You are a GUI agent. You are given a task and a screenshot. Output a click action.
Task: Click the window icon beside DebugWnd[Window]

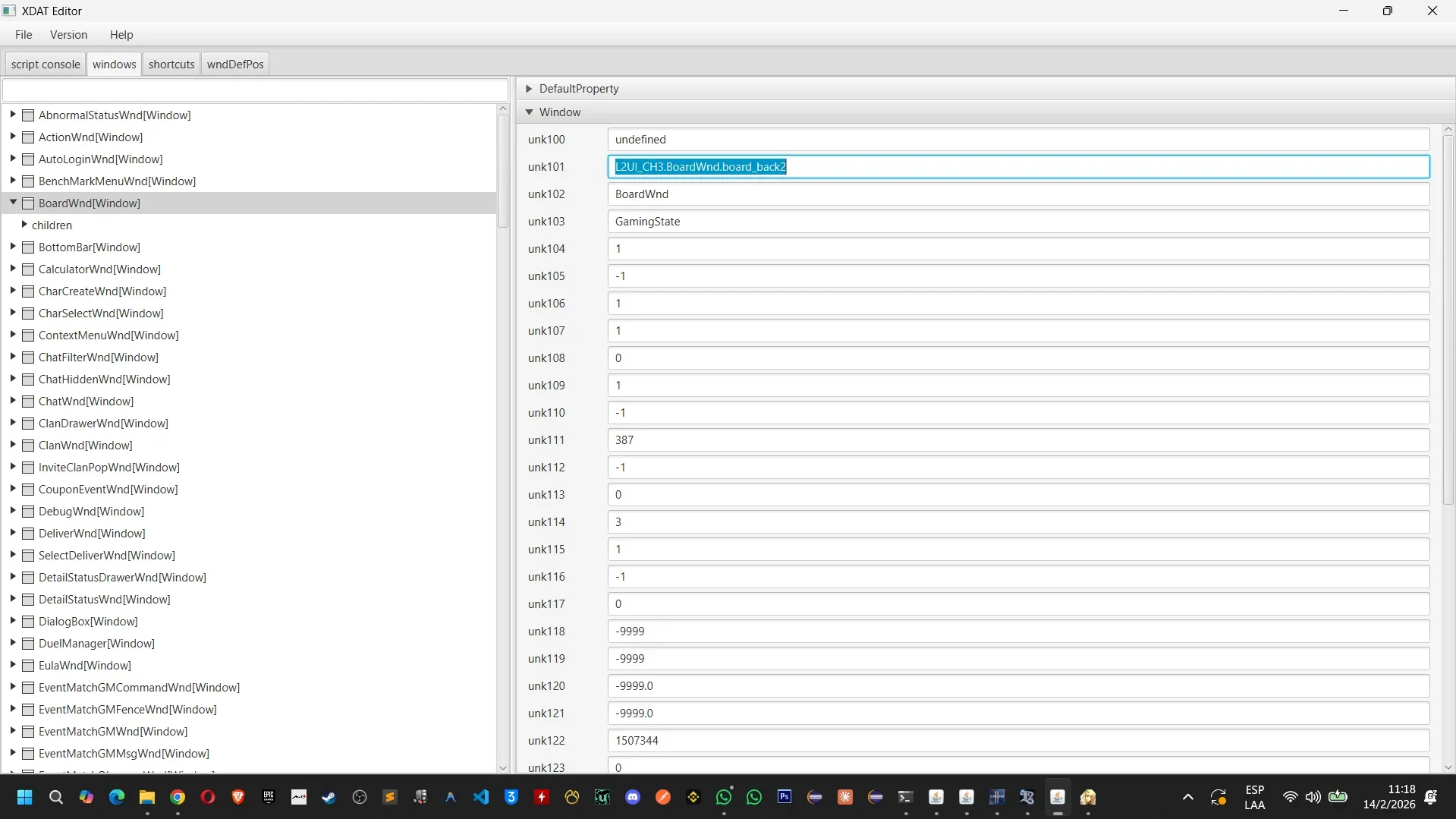point(28,512)
